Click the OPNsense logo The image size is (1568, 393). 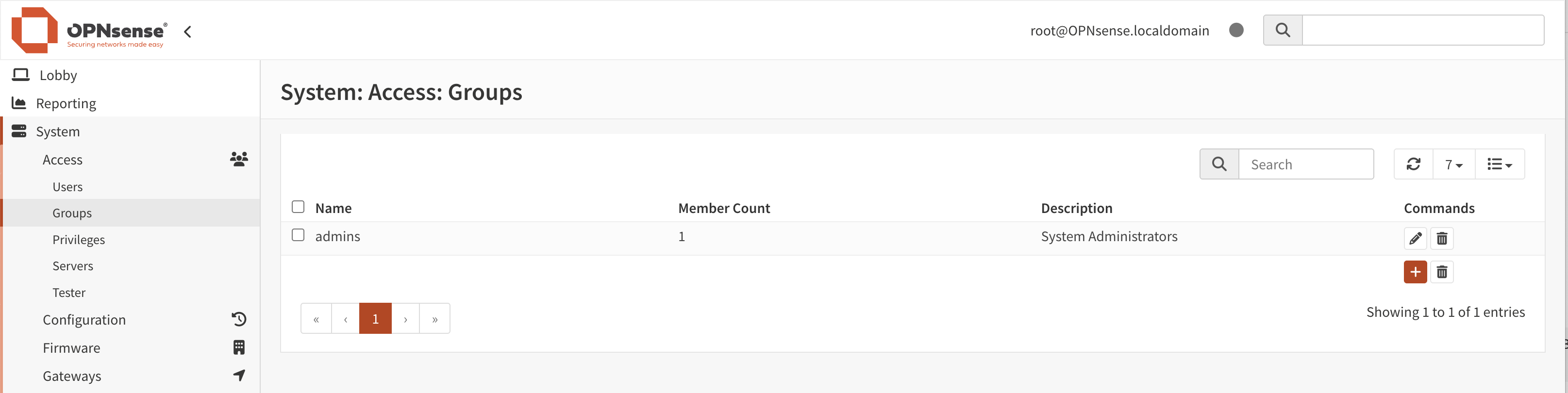click(x=88, y=31)
